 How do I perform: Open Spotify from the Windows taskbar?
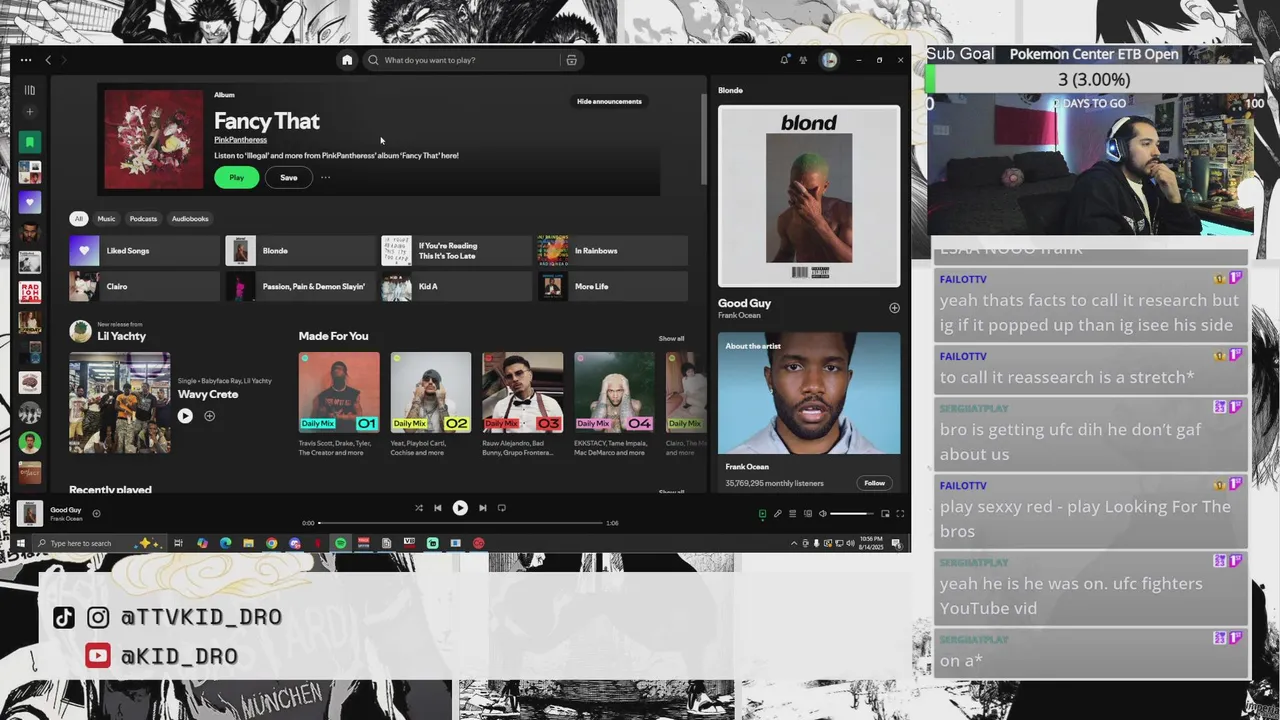point(341,543)
